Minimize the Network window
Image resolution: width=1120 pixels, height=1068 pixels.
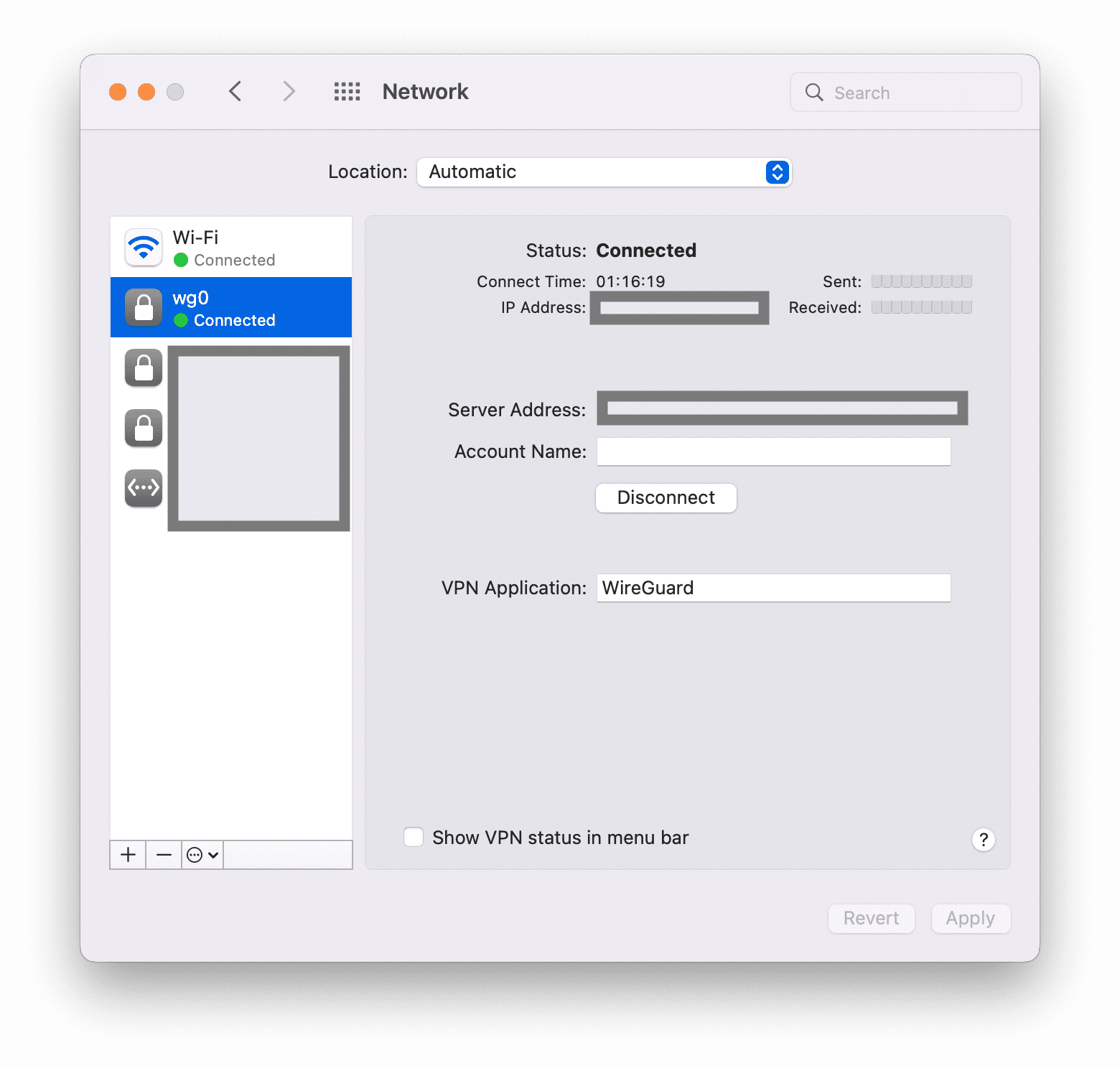[146, 92]
